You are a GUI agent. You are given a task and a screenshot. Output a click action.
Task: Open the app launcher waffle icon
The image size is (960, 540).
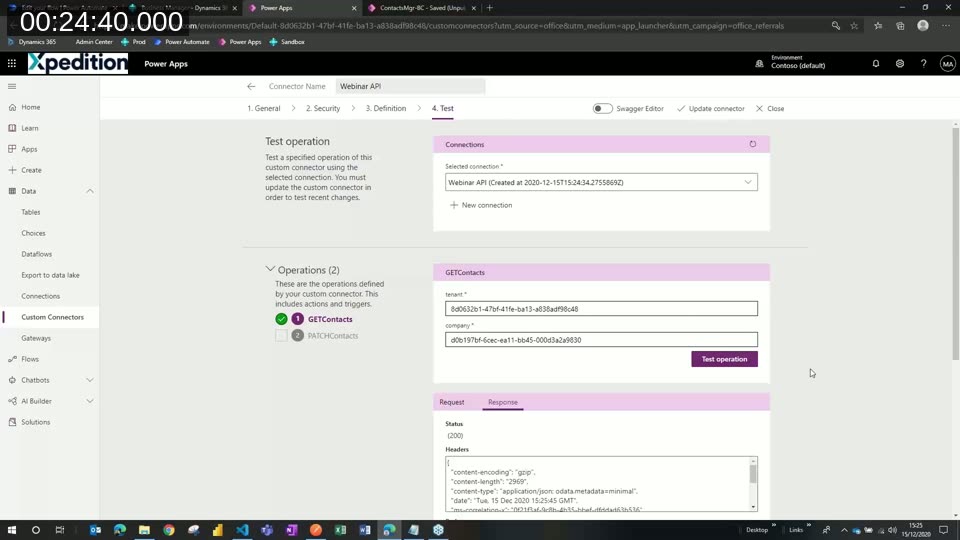pyautogui.click(x=12, y=64)
